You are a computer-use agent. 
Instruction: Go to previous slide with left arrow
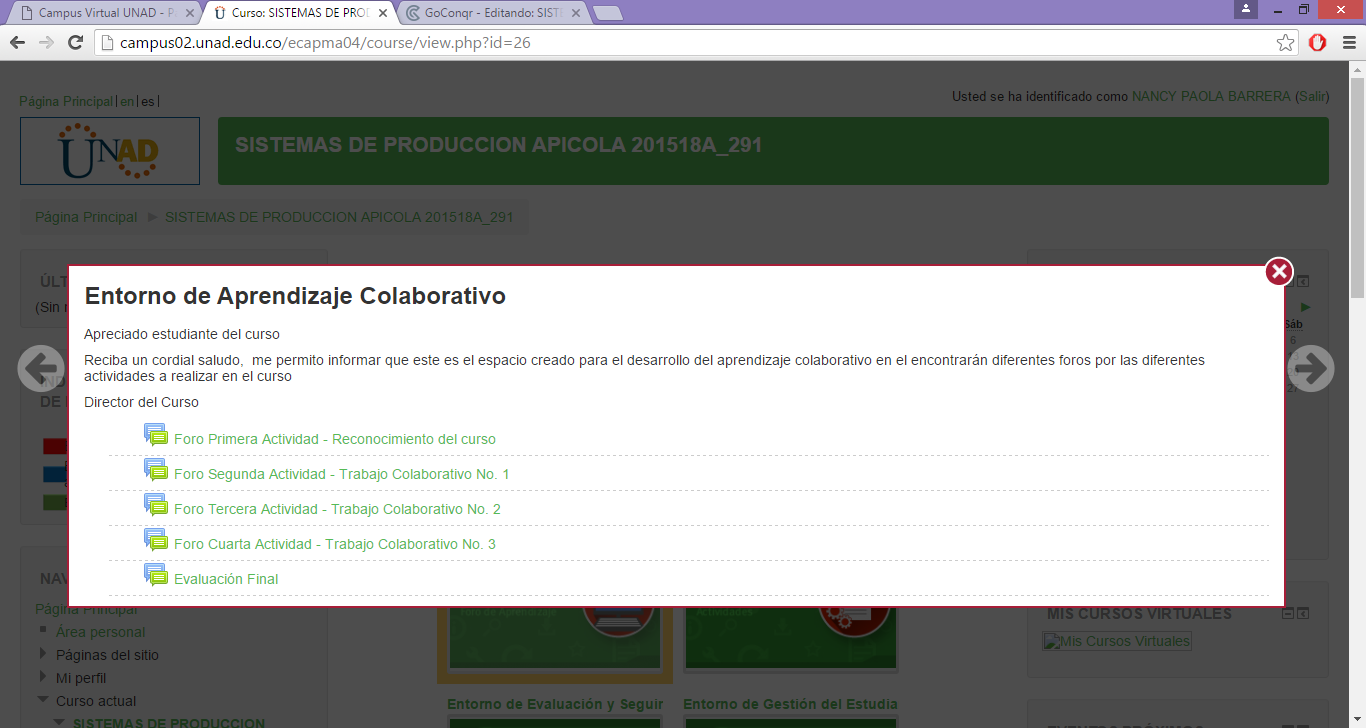pyautogui.click(x=40, y=368)
